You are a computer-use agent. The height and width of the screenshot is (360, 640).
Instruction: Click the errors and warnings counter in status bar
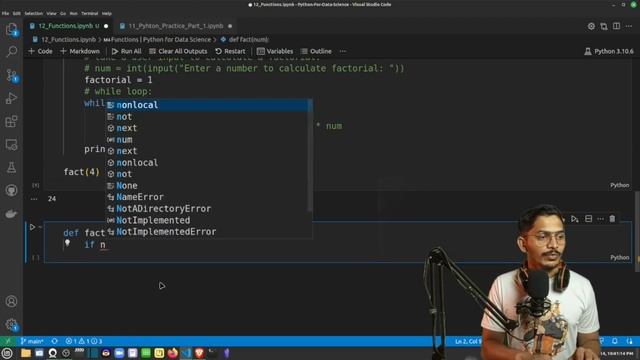click(x=84, y=341)
